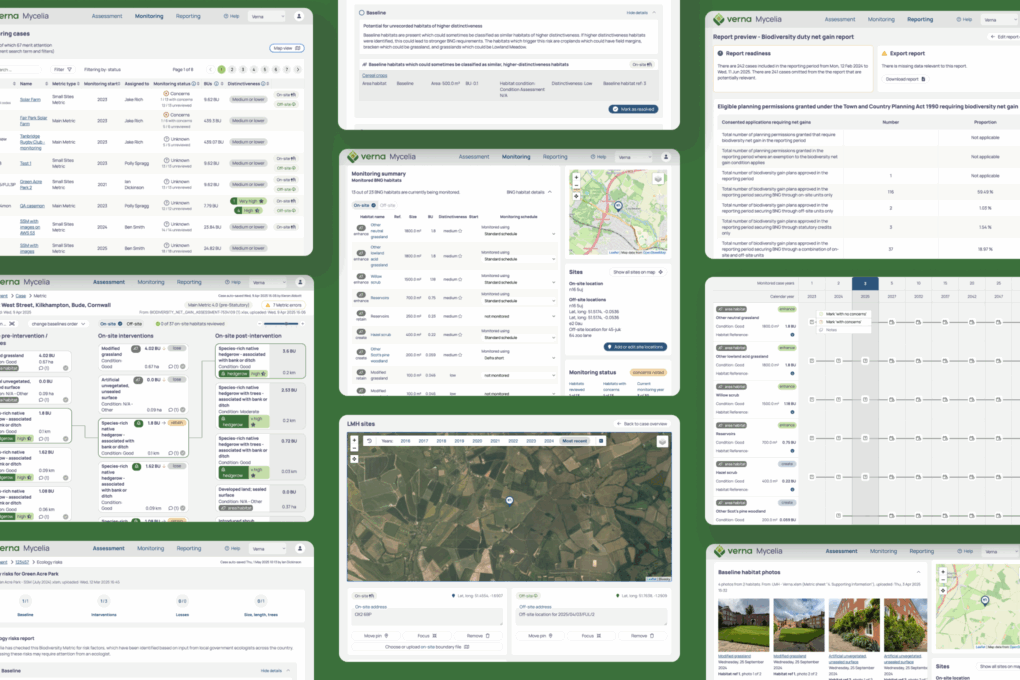
Task: Click icon right of Most recent in LMH sites
Action: [601, 441]
